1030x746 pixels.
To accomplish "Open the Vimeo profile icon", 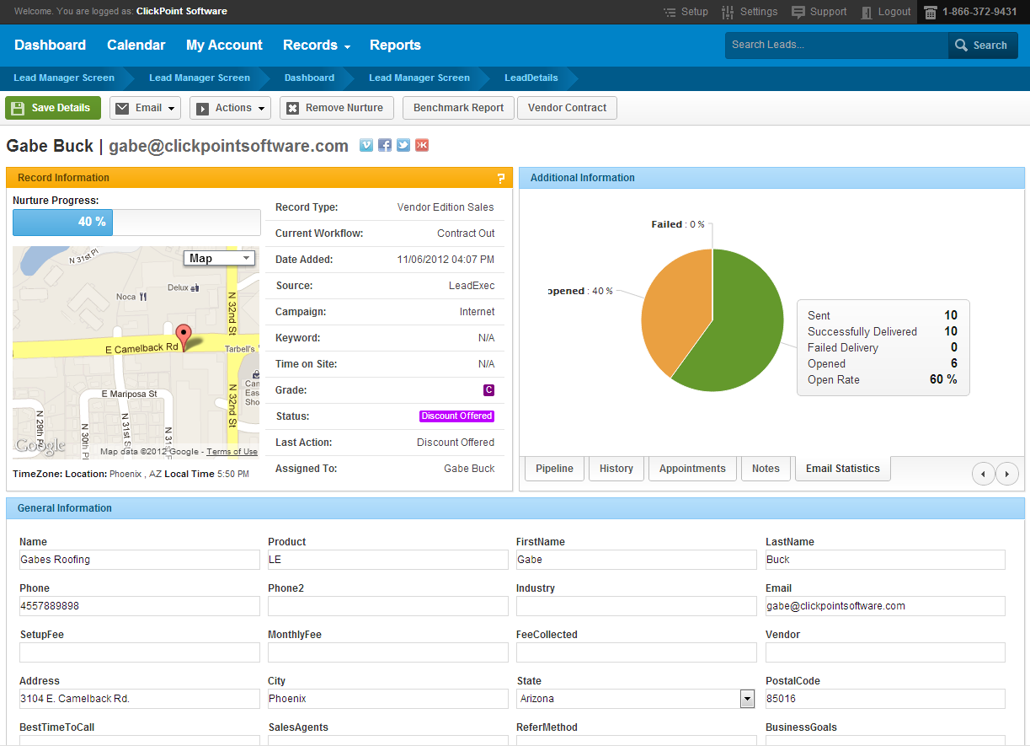I will pos(366,146).
